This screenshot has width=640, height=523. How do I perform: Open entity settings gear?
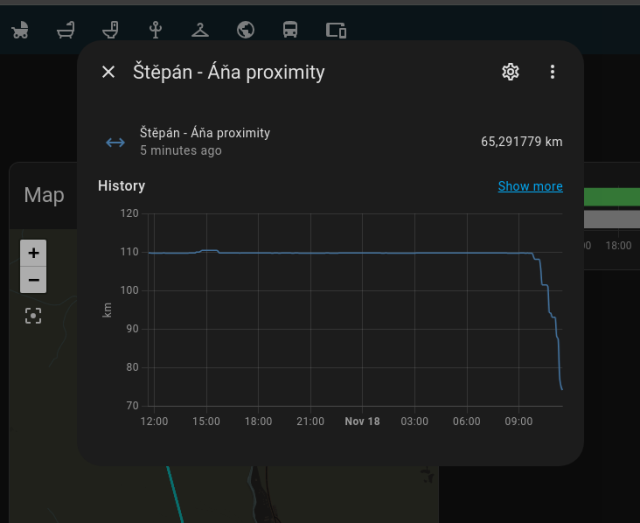coord(510,72)
